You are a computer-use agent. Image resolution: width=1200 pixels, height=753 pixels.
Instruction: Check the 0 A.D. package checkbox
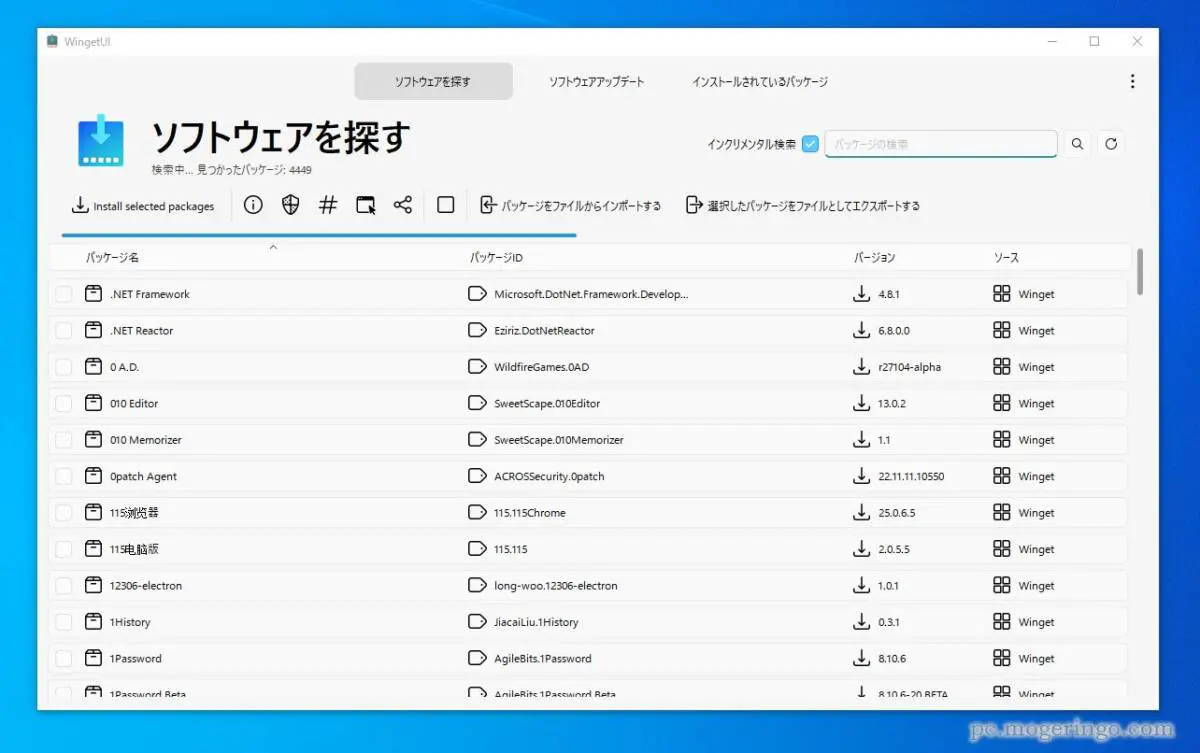pyautogui.click(x=64, y=367)
